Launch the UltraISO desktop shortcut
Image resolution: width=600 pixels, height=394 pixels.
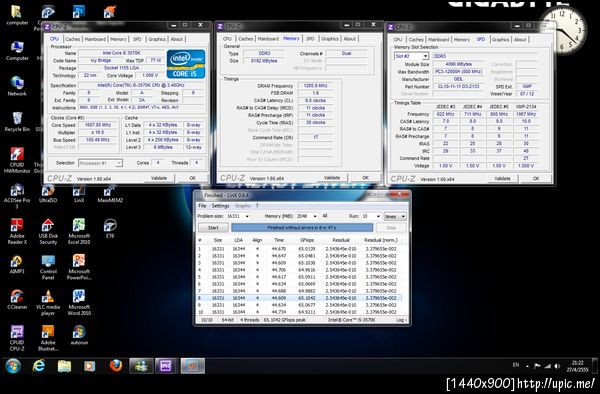(48, 194)
